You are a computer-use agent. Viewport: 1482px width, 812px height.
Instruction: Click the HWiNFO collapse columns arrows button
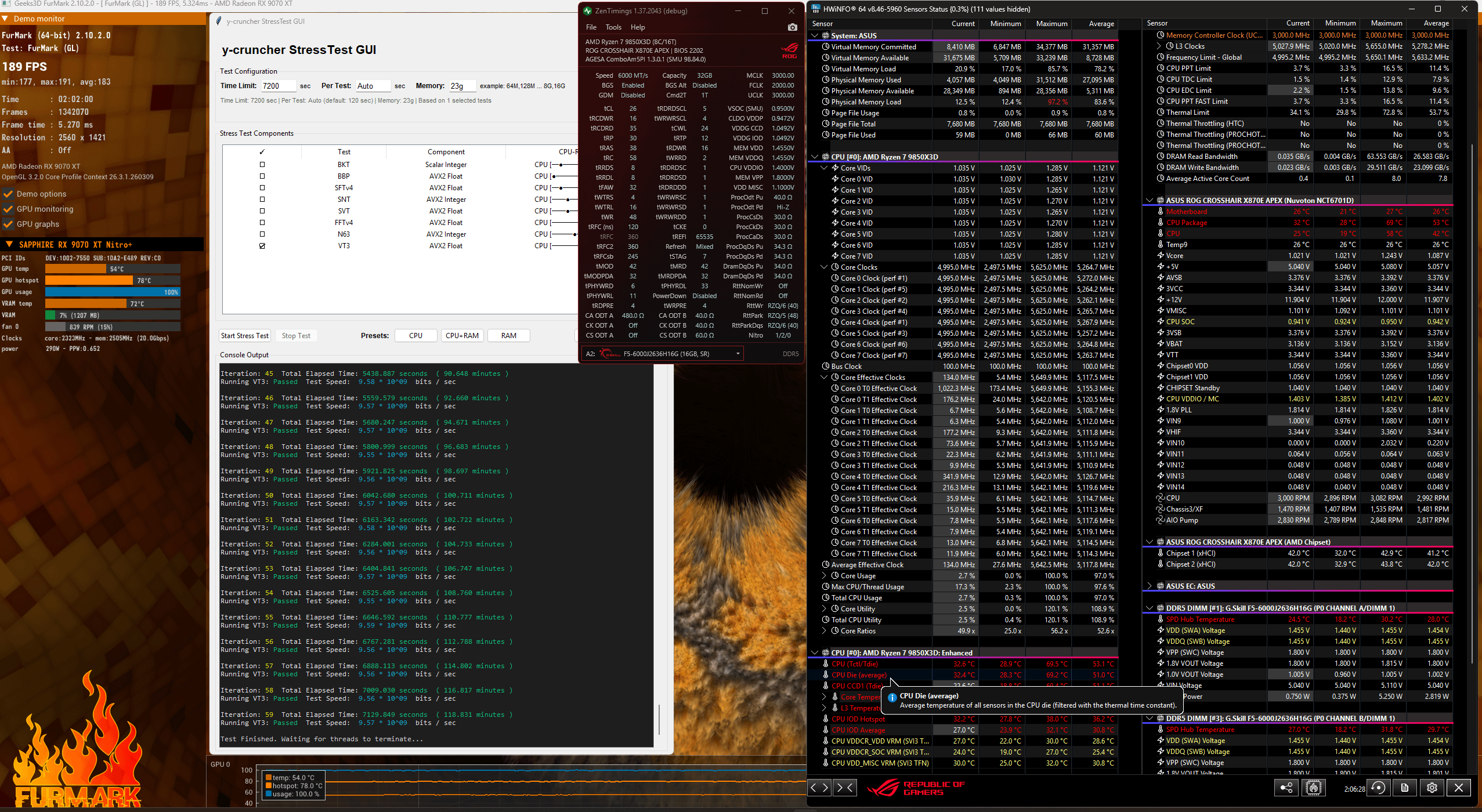click(x=844, y=788)
